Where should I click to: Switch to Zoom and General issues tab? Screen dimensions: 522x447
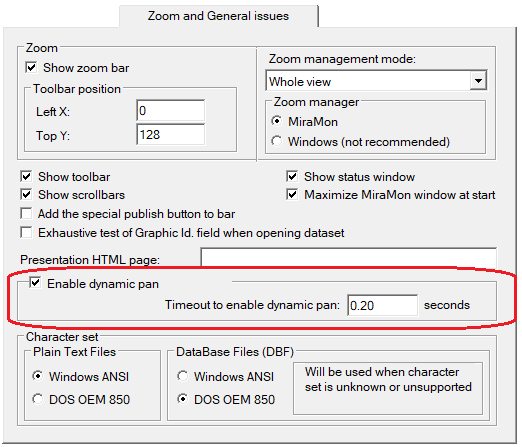click(x=218, y=16)
